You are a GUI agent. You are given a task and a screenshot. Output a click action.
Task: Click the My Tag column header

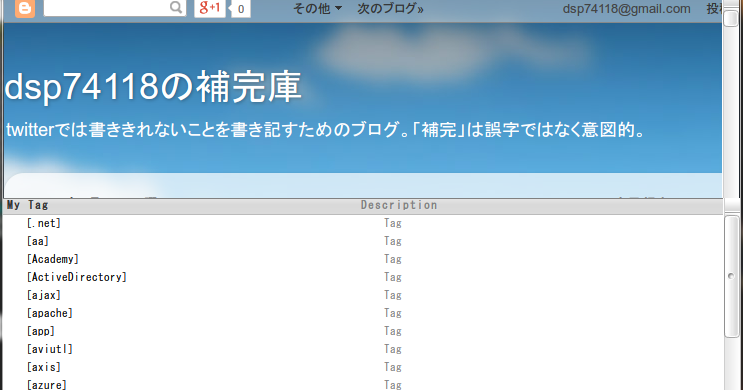click(x=27, y=205)
